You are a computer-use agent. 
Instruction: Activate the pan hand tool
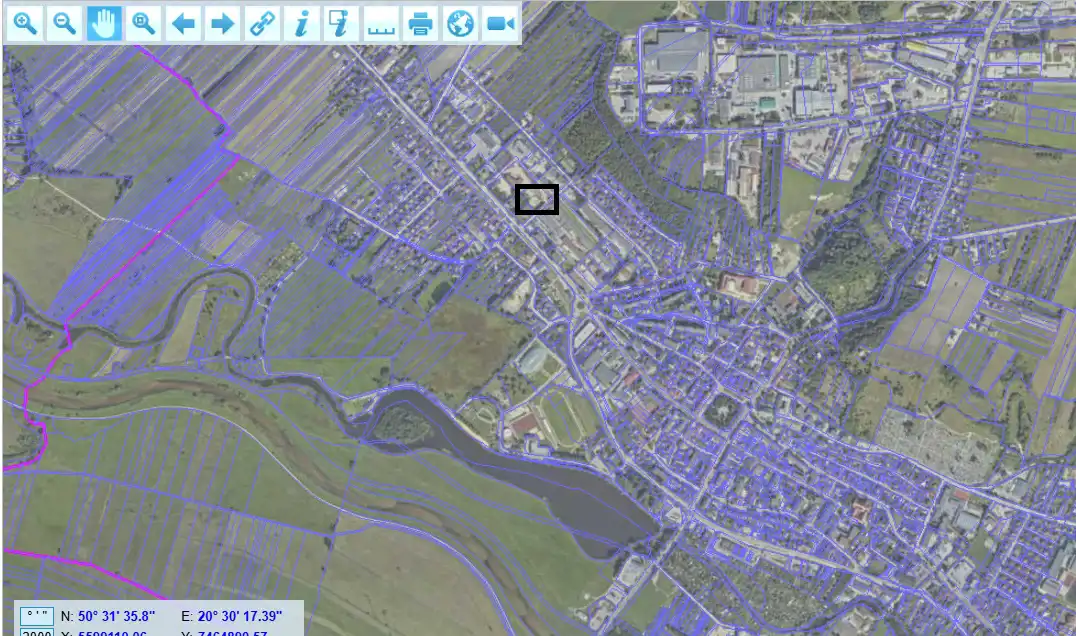pos(104,23)
